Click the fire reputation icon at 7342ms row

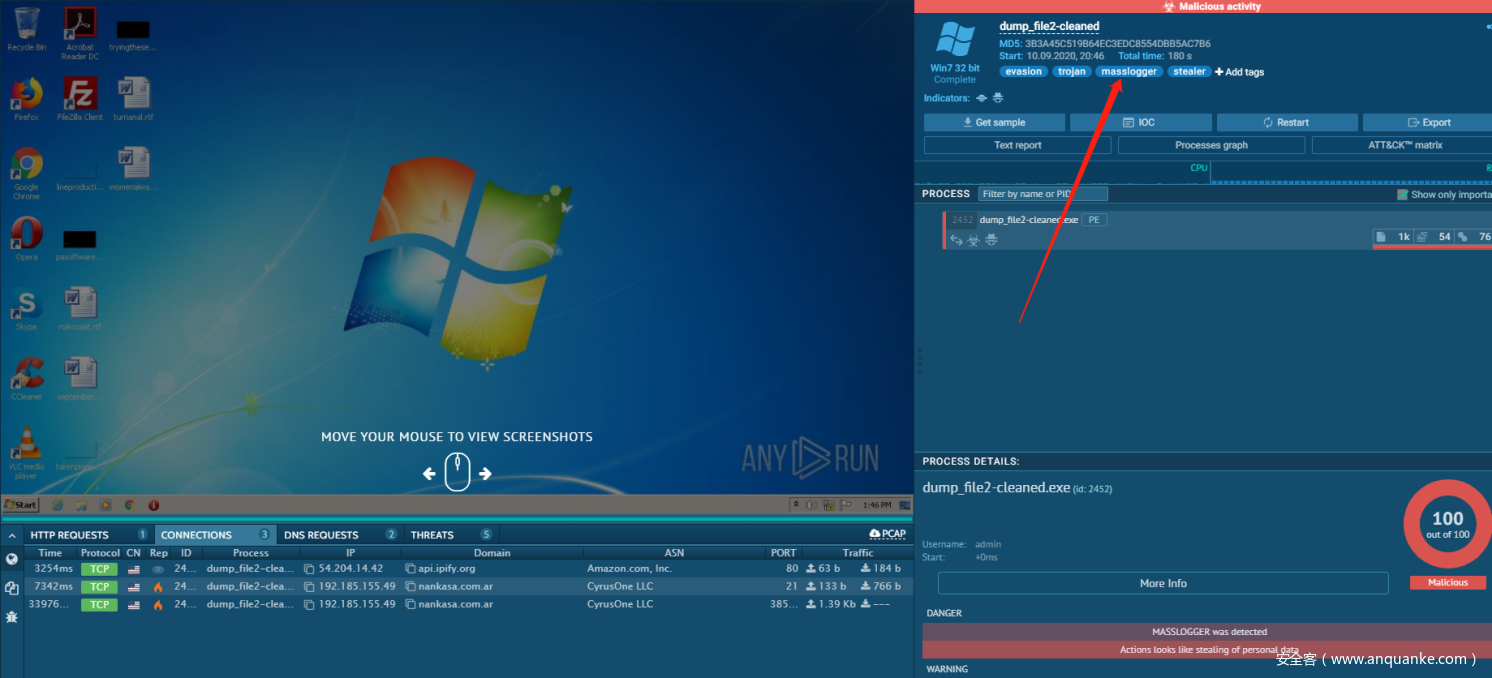158,586
